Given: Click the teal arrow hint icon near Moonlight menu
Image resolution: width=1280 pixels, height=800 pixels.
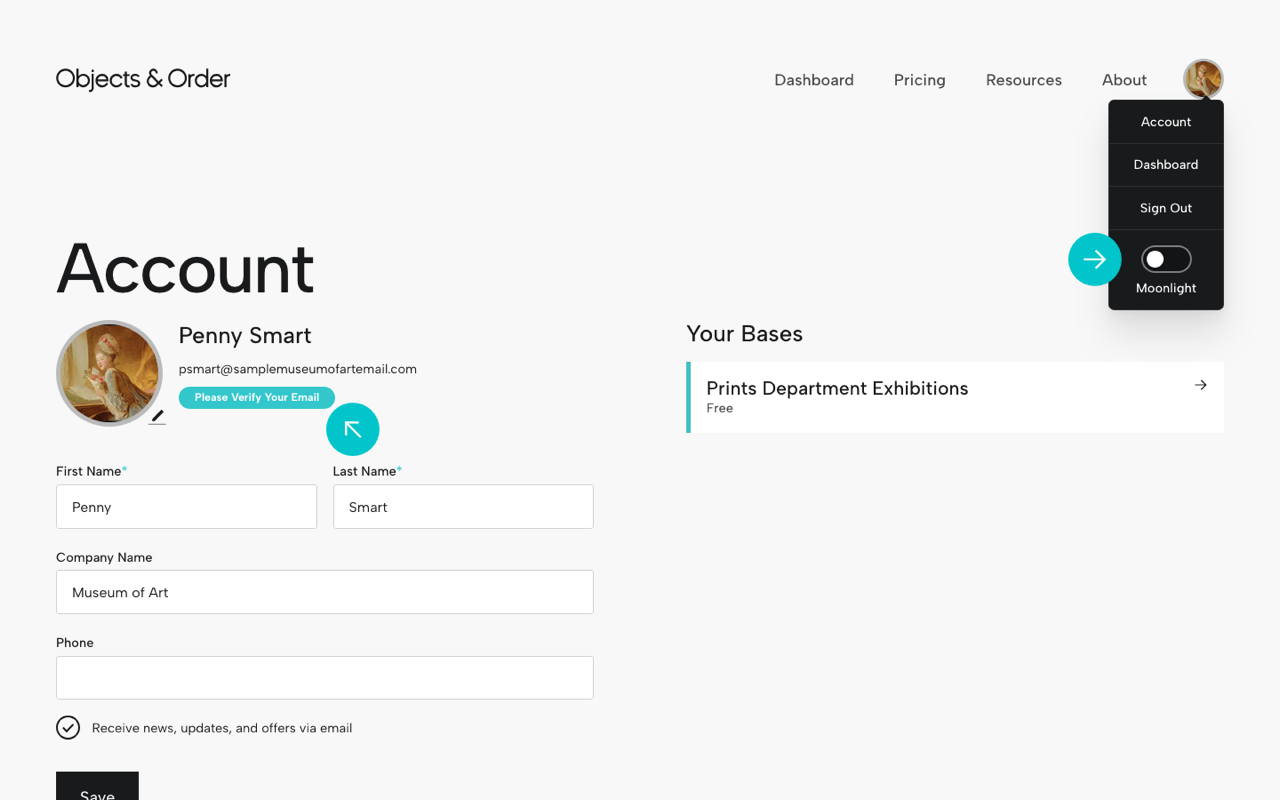Looking at the screenshot, I should coord(1094,258).
